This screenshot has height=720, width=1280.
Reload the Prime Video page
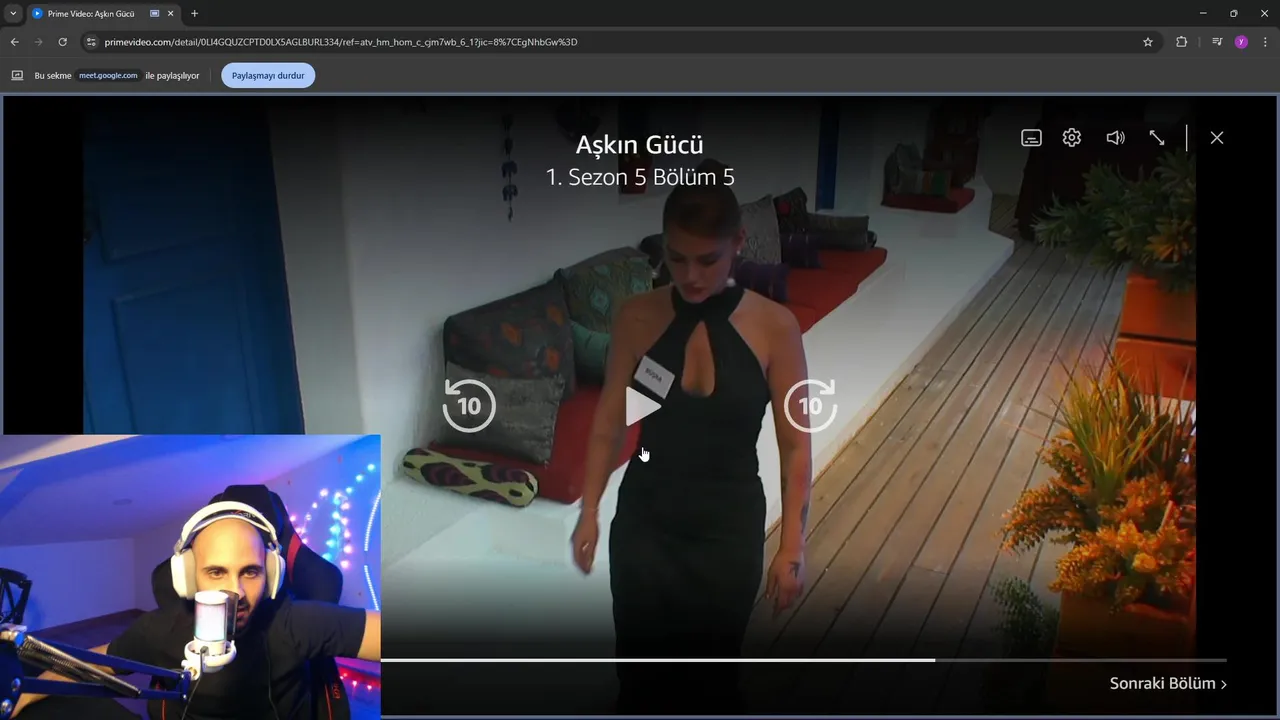tap(63, 42)
